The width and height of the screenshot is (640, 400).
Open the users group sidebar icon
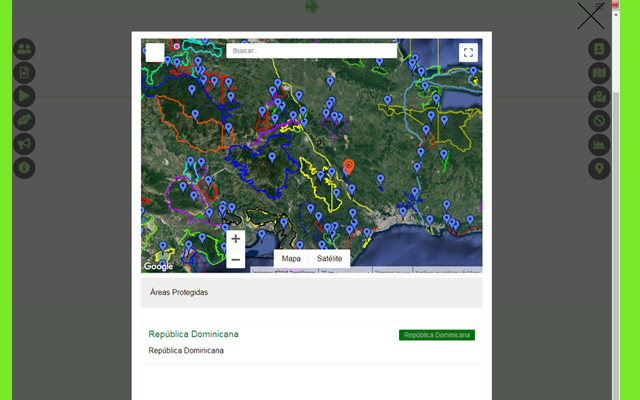[x=25, y=48]
